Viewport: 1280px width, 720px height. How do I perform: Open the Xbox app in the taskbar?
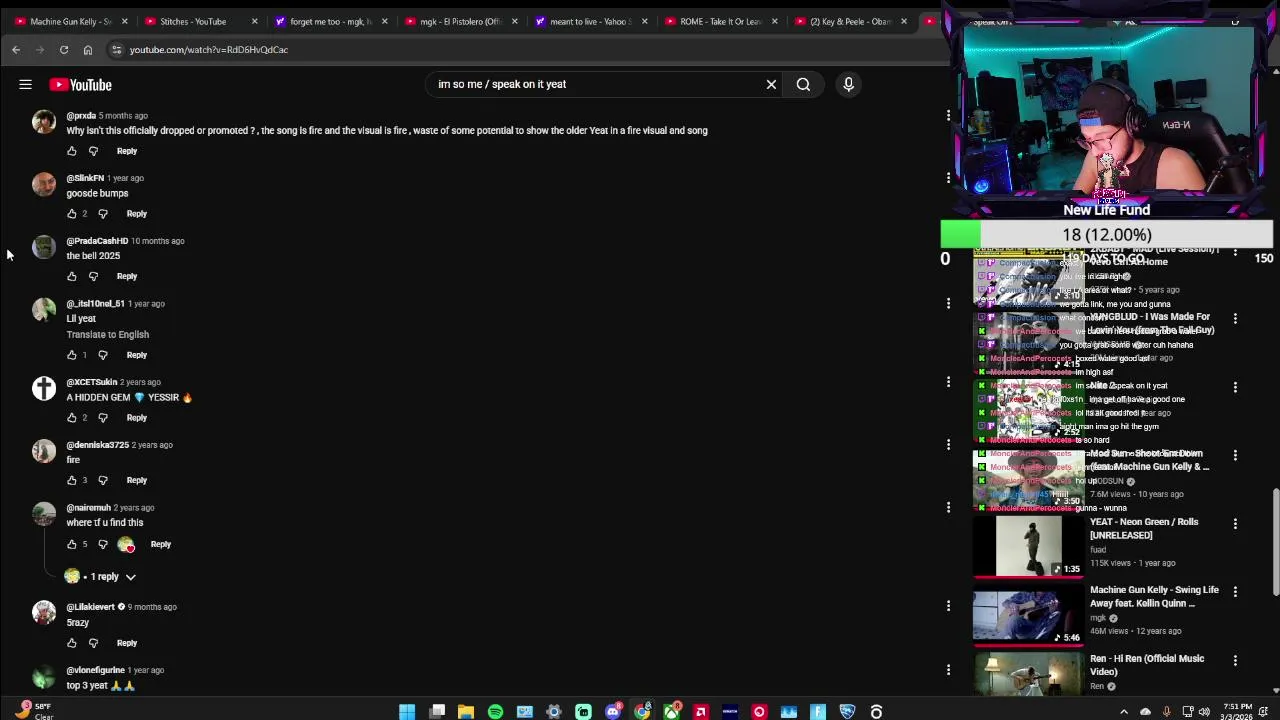click(672, 712)
